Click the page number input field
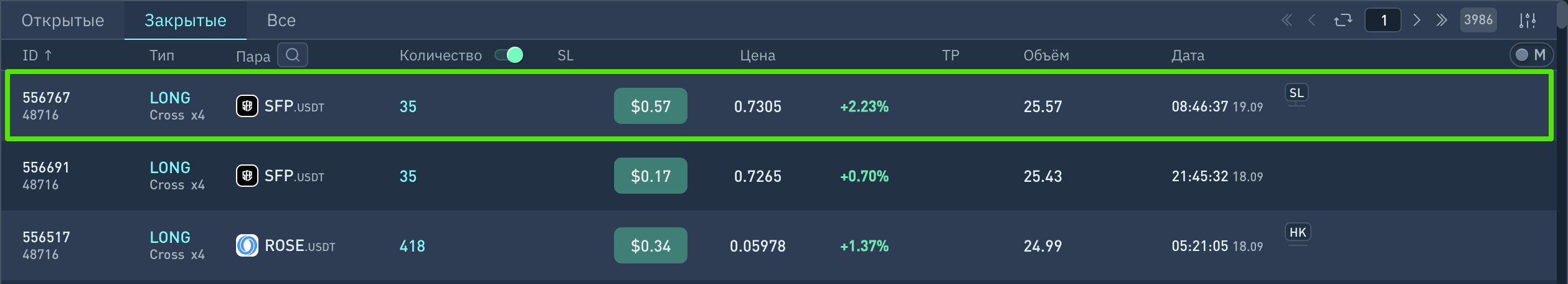This screenshot has width=1568, height=284. (x=1382, y=21)
